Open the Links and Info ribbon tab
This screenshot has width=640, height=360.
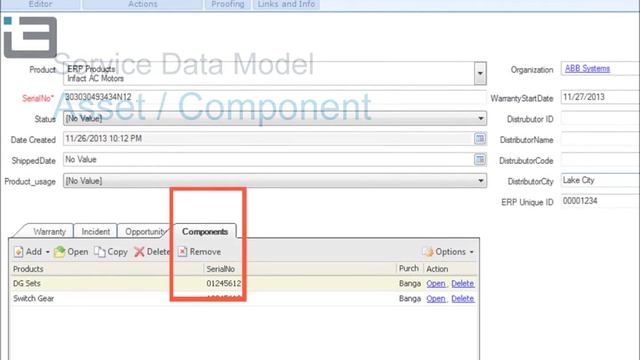(286, 4)
